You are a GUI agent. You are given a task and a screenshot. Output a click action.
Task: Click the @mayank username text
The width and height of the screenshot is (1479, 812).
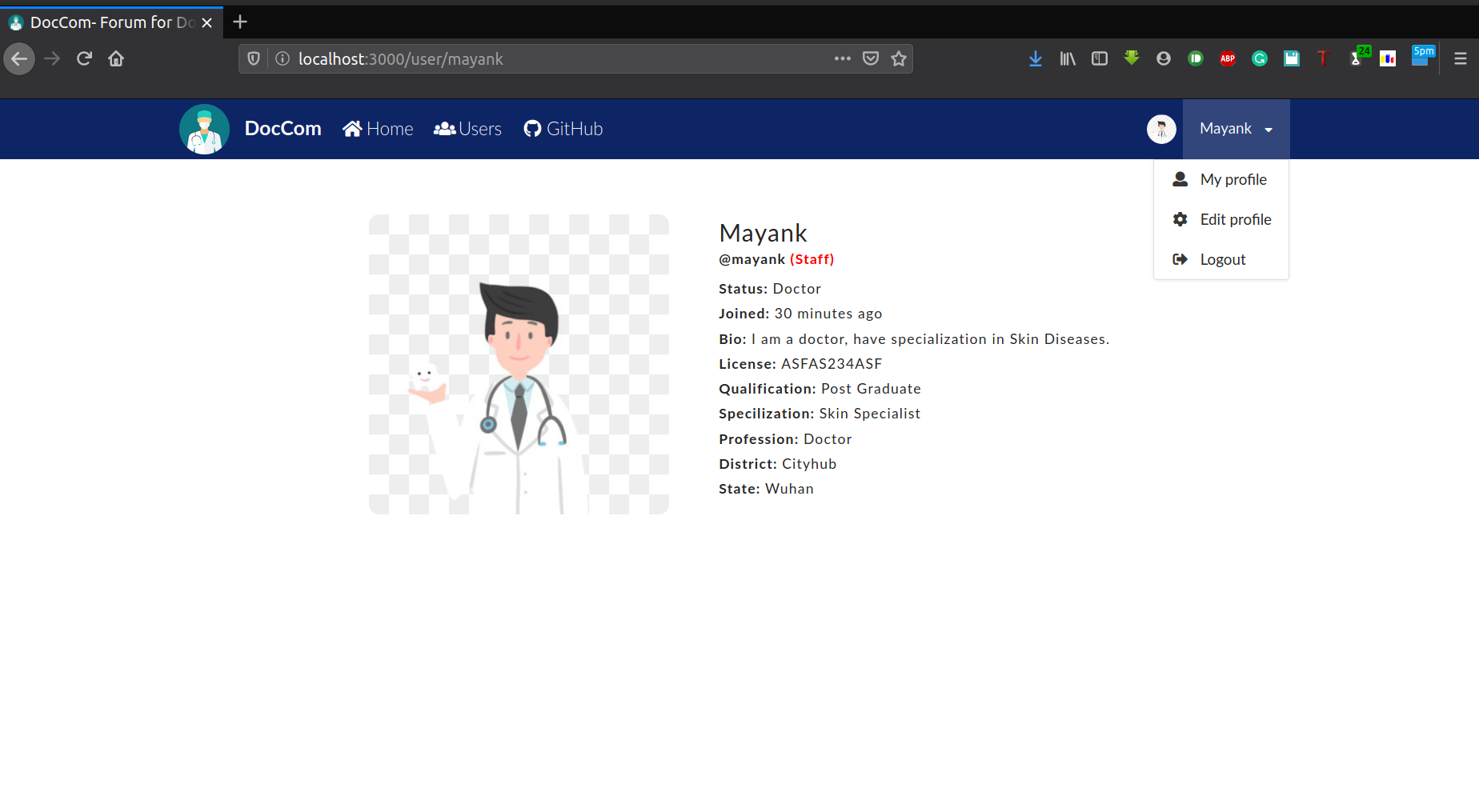coord(752,259)
